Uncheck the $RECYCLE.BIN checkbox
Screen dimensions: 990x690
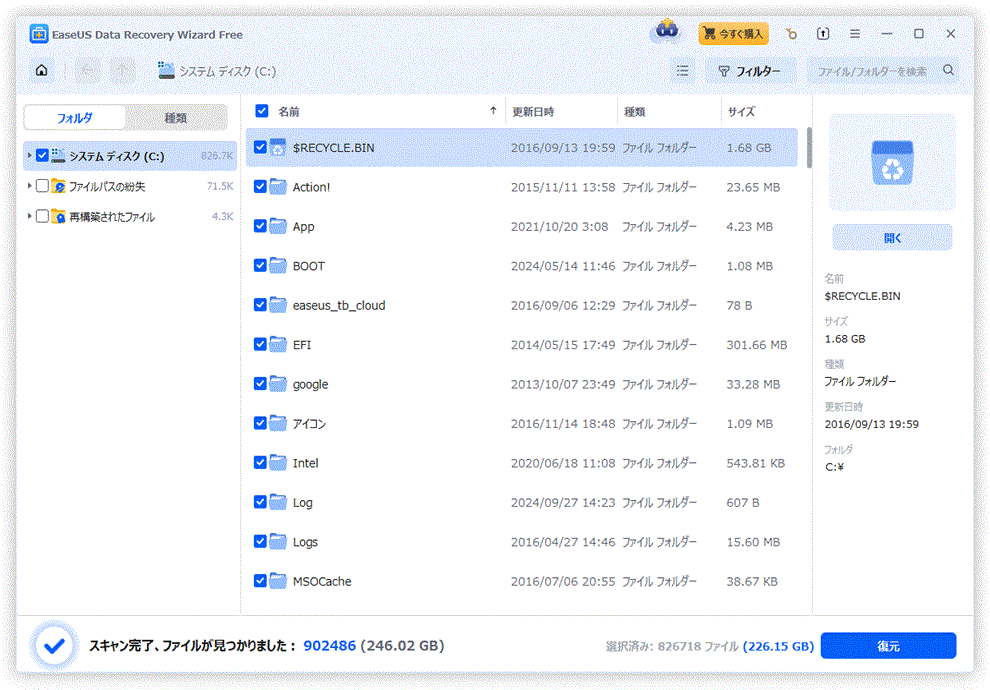pos(260,147)
